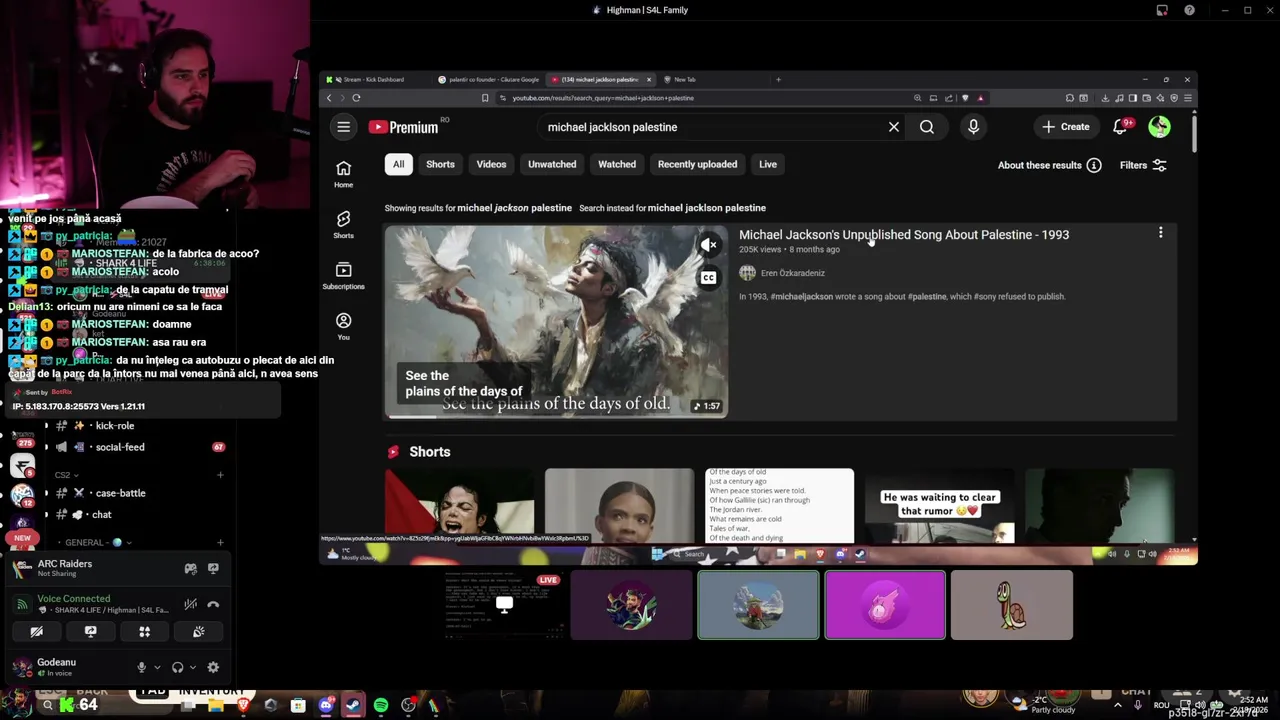Open Spotify from the Windows taskbar

pyautogui.click(x=381, y=706)
